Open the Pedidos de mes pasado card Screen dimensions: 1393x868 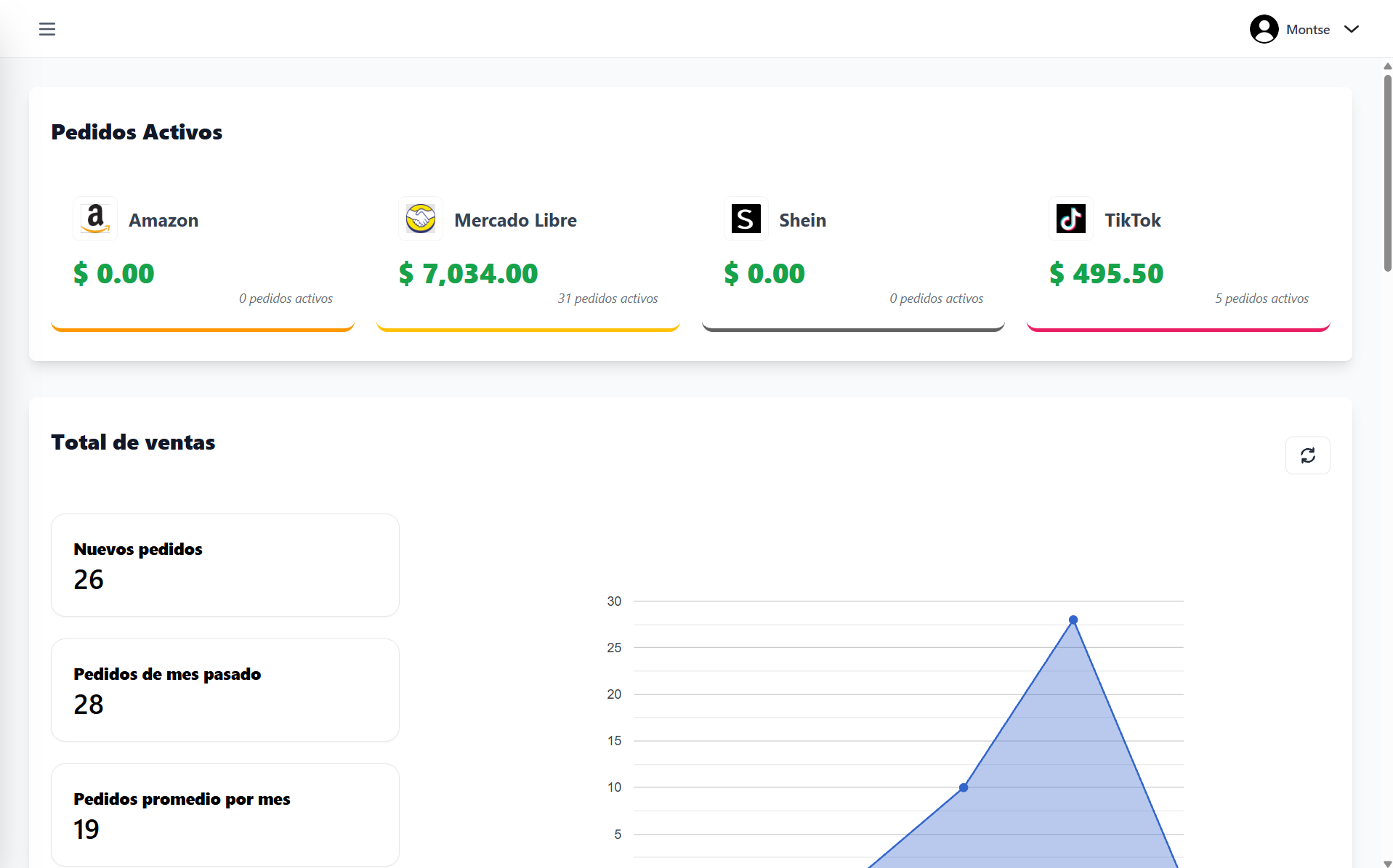pyautogui.click(x=225, y=690)
